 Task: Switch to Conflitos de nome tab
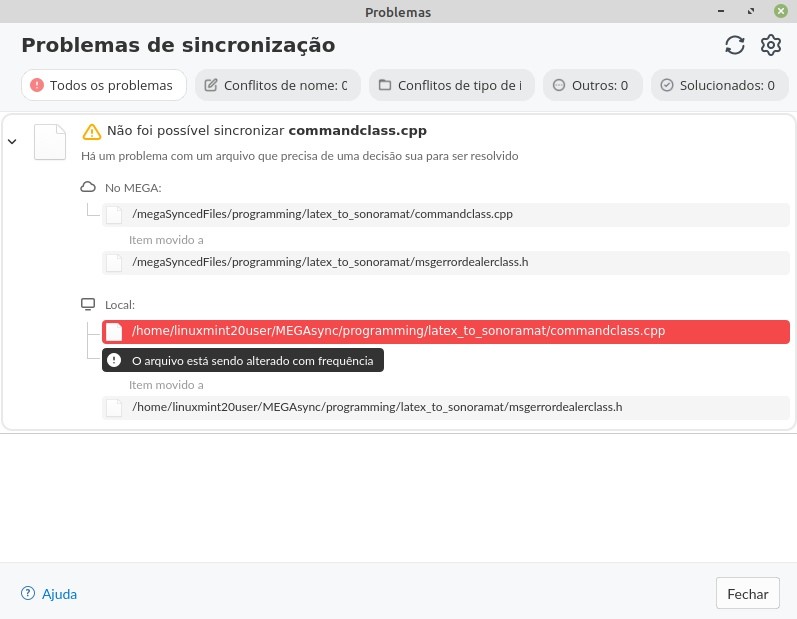[x=278, y=85]
